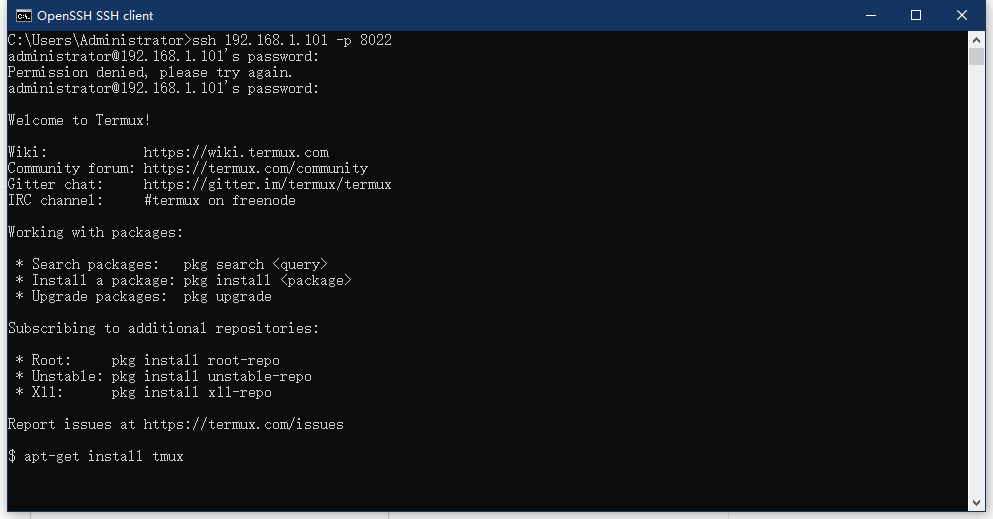Click the gitter.im/termux/termux chat URL
Image resolution: width=993 pixels, height=519 pixels.
click(267, 185)
